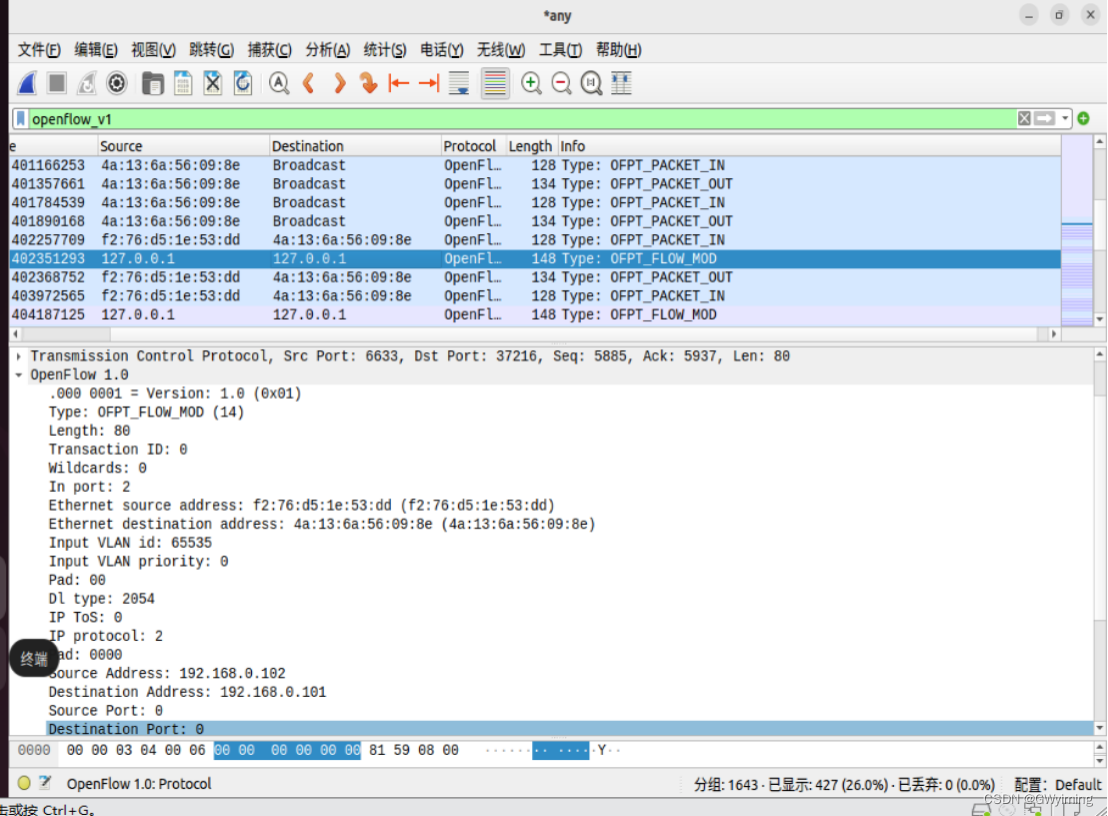Restart the current capture

pos(86,83)
